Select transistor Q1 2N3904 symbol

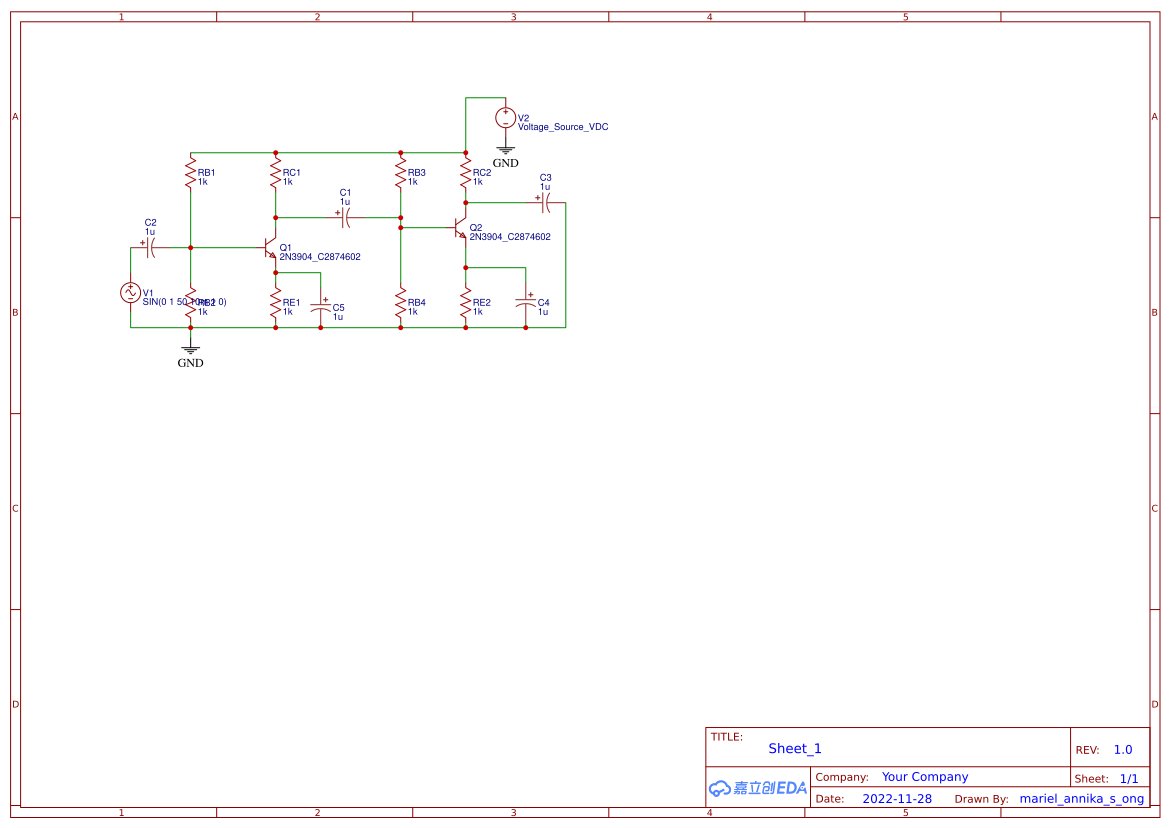tap(270, 250)
